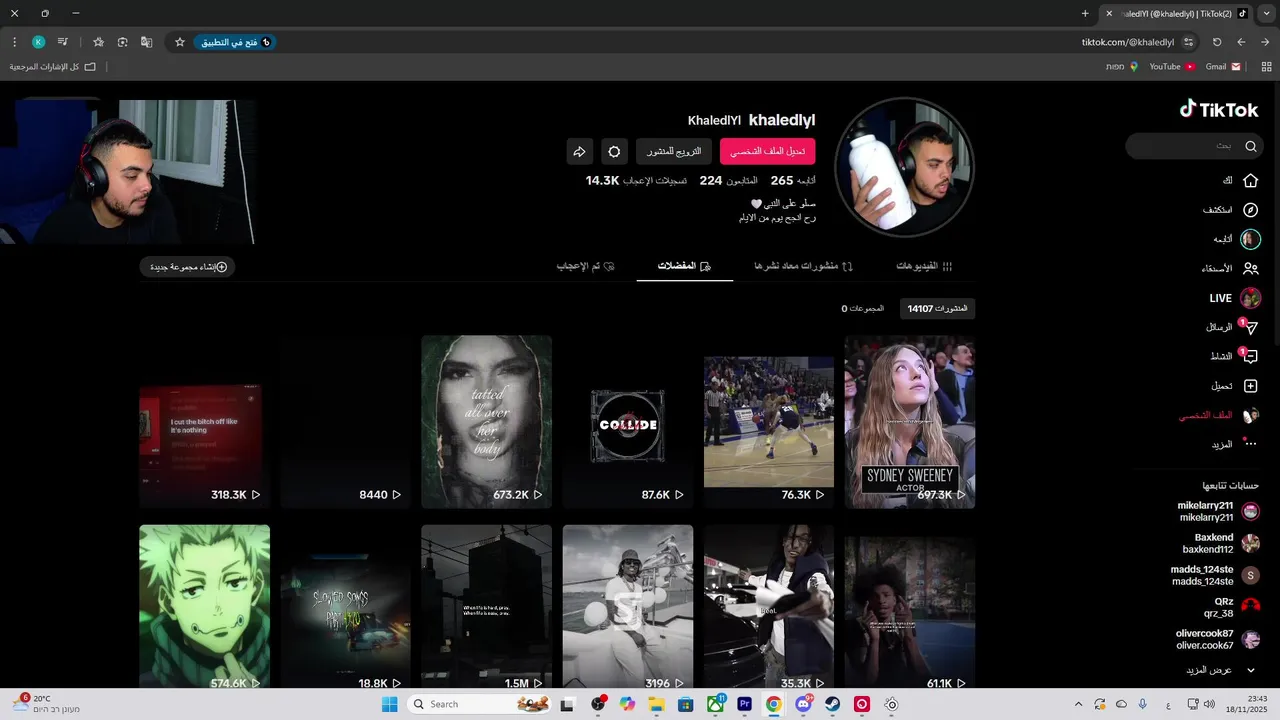Select the المفضلات favorites tab
The height and width of the screenshot is (720, 1280).
[x=684, y=266]
